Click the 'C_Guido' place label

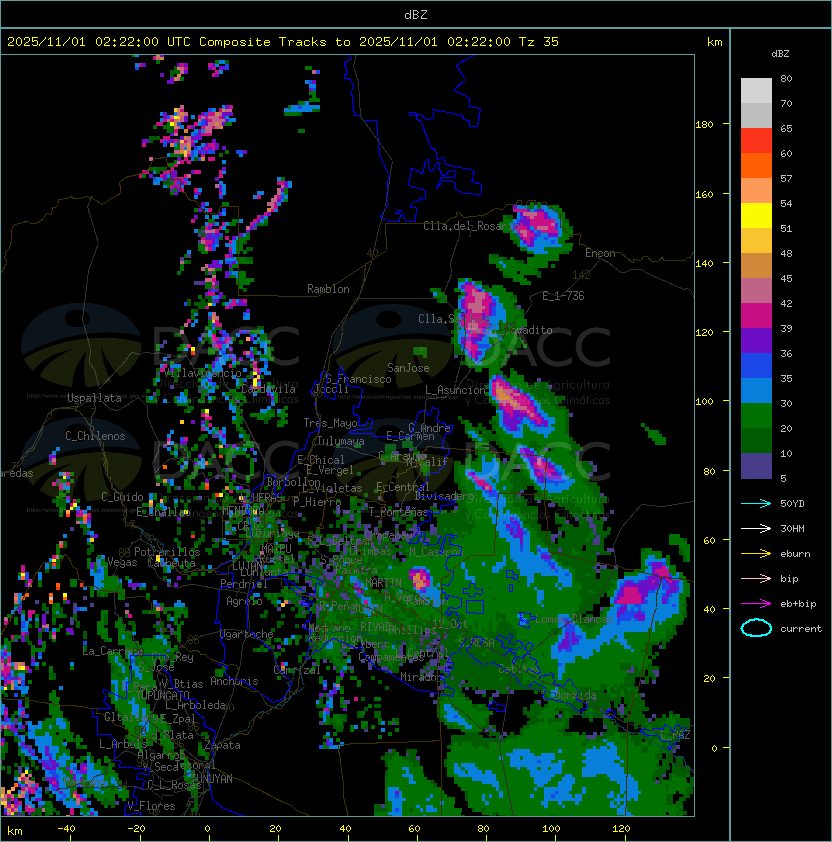[122, 497]
